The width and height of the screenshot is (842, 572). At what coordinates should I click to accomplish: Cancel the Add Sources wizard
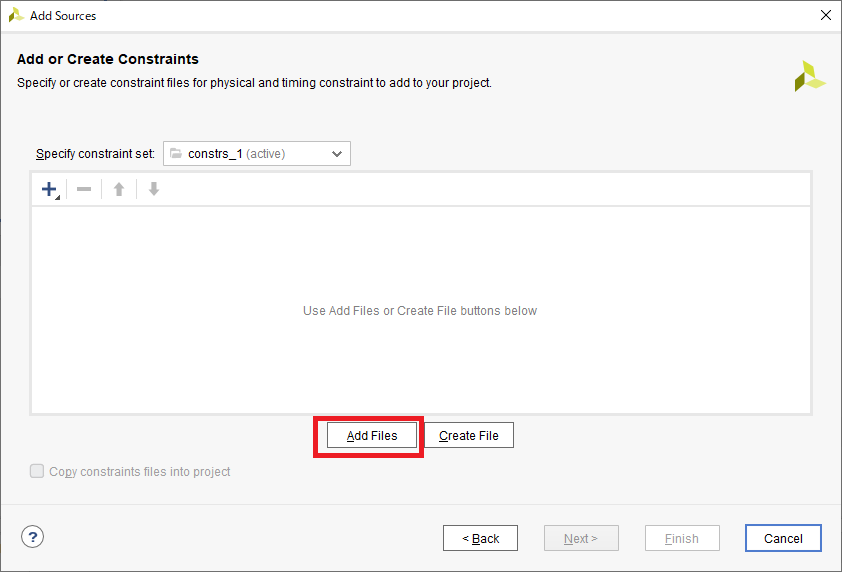(782, 538)
